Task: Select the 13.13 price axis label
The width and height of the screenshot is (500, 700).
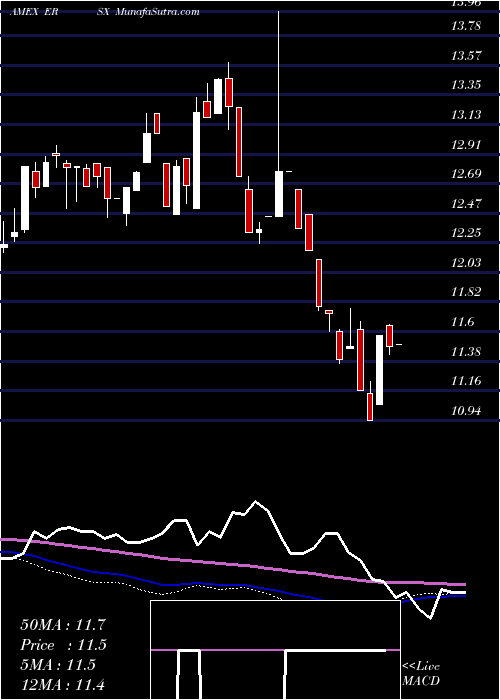Action: (466, 115)
